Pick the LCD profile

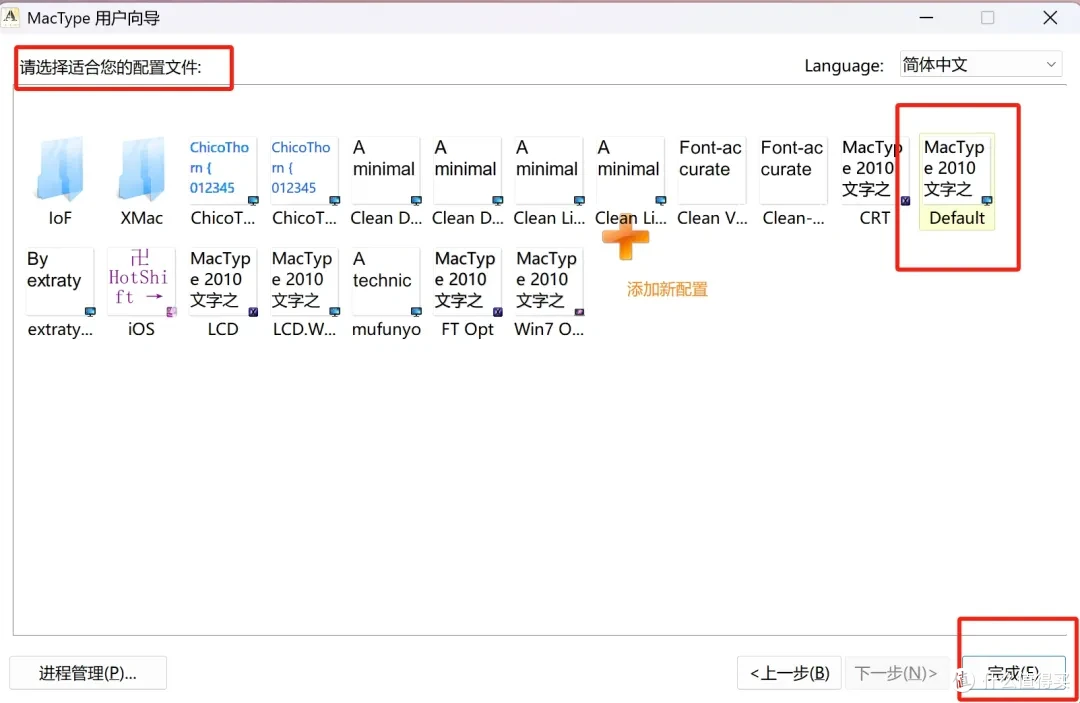click(x=222, y=293)
